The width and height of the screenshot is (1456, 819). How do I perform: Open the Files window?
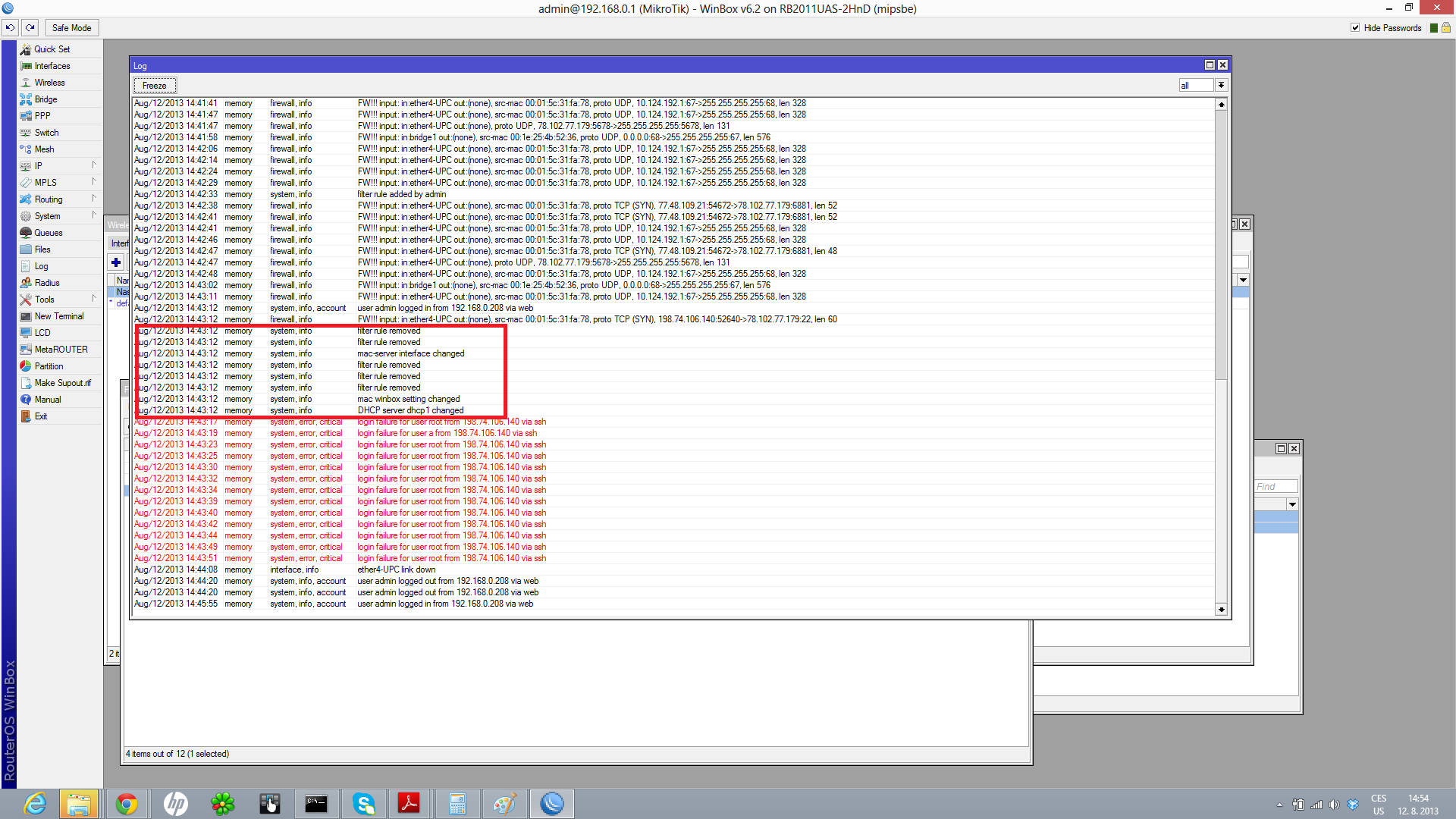coord(42,249)
